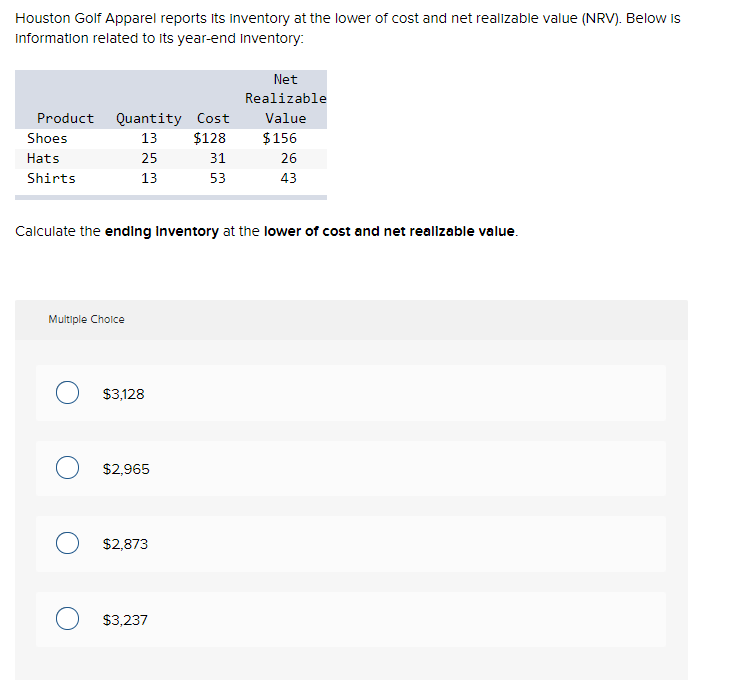Click the $3,237 answer text label

point(125,620)
